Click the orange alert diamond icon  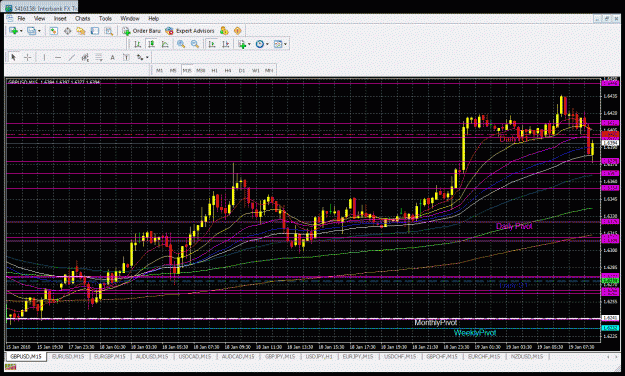(x=238, y=31)
